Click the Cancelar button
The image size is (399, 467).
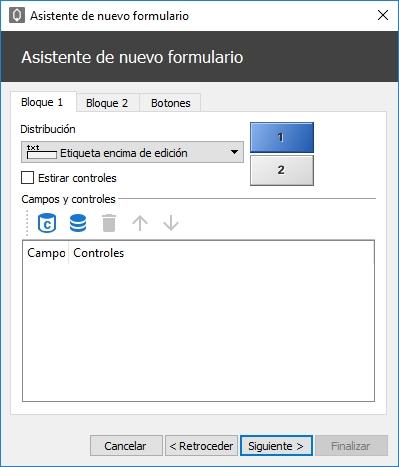(126, 446)
